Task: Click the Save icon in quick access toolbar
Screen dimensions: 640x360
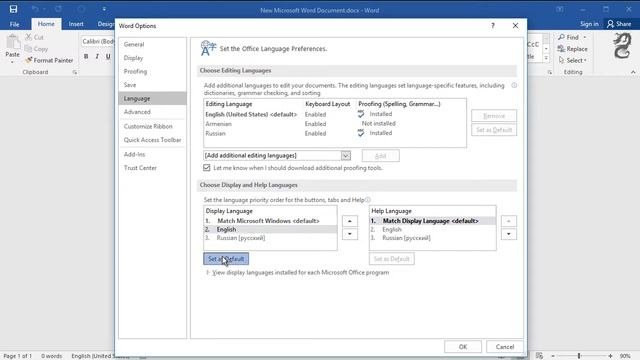Action: (x=13, y=9)
